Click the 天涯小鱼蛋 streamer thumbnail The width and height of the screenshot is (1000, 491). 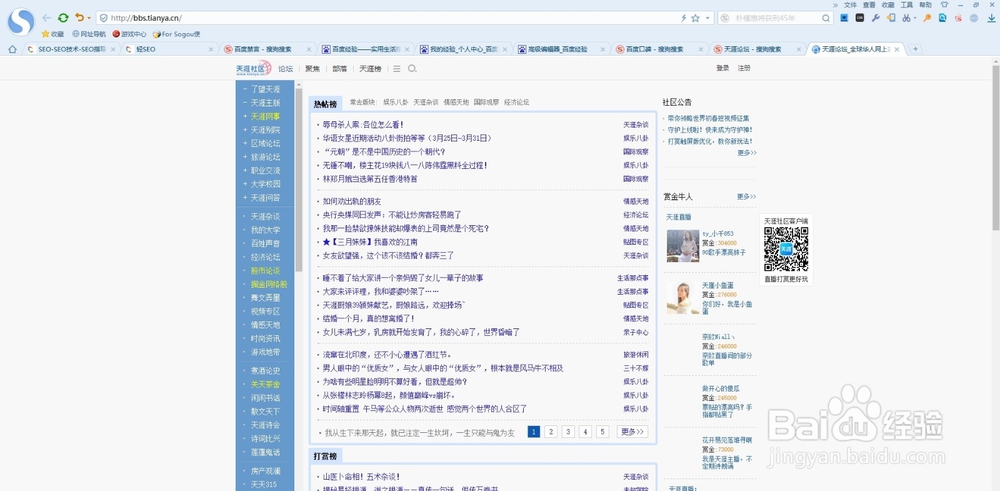683,298
